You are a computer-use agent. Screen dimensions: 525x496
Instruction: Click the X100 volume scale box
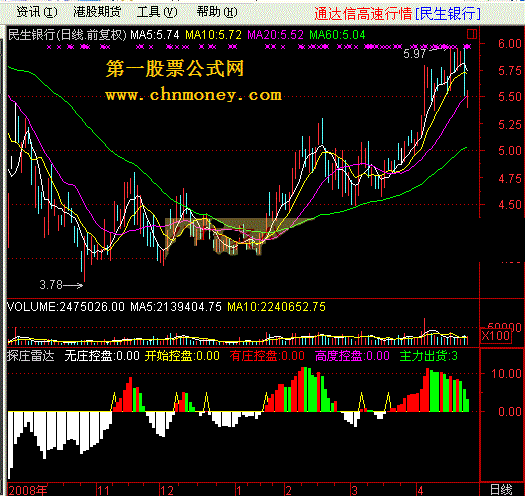[x=496, y=336]
